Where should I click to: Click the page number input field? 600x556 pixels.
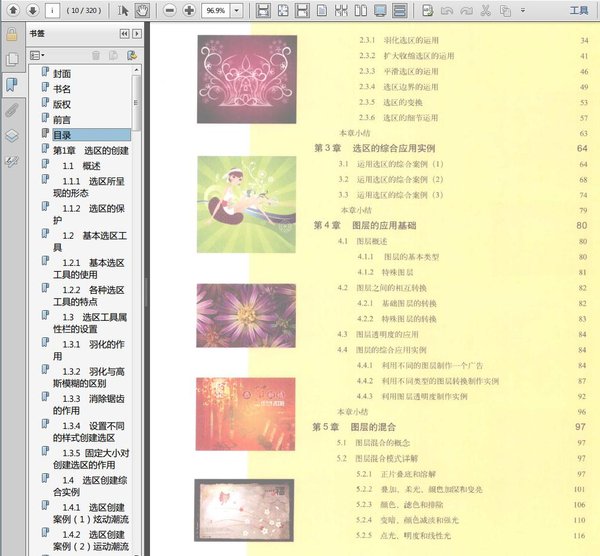pyautogui.click(x=52, y=10)
